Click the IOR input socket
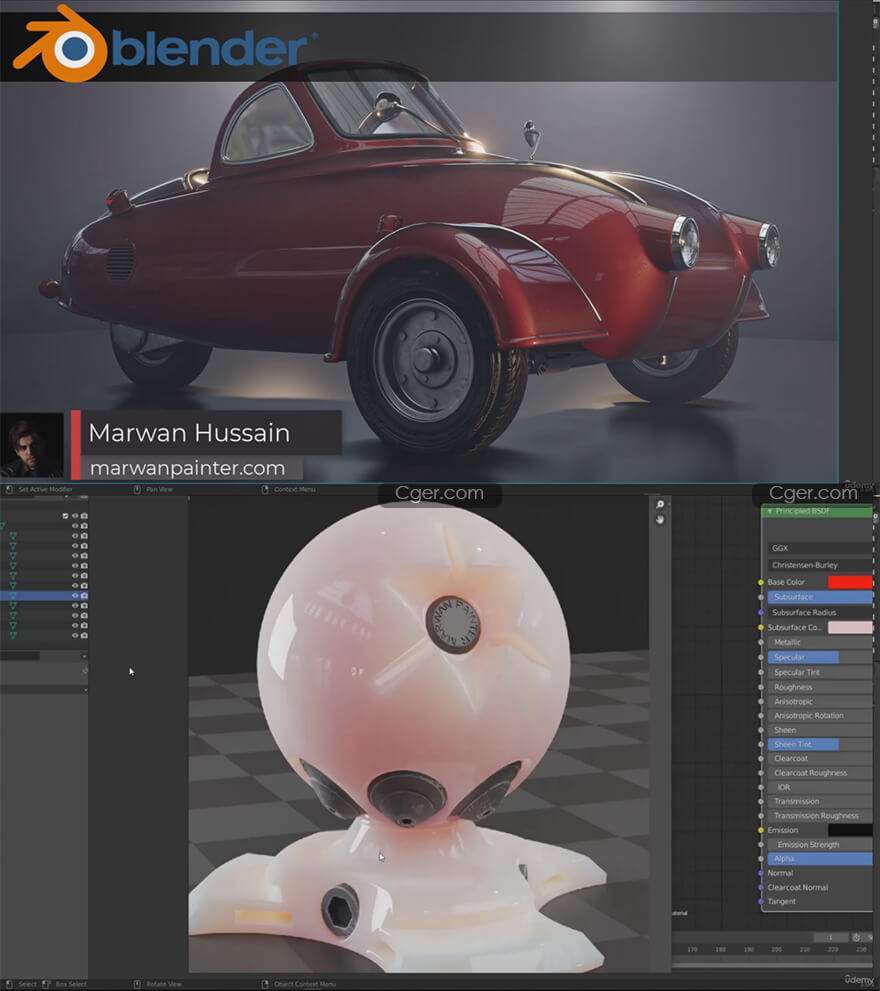Screen dimensions: 880x991 point(761,787)
